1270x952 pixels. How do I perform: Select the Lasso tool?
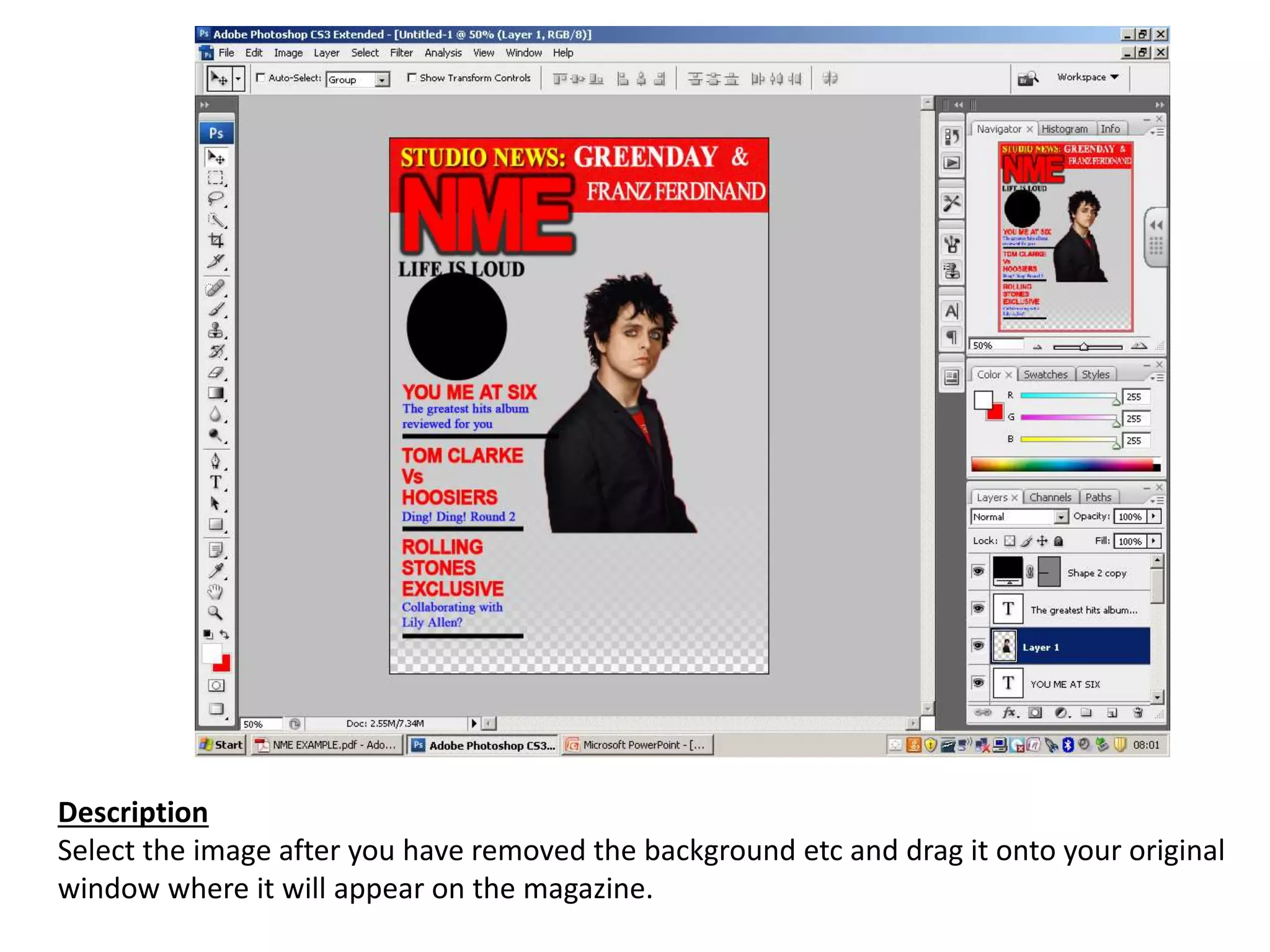coord(216,199)
